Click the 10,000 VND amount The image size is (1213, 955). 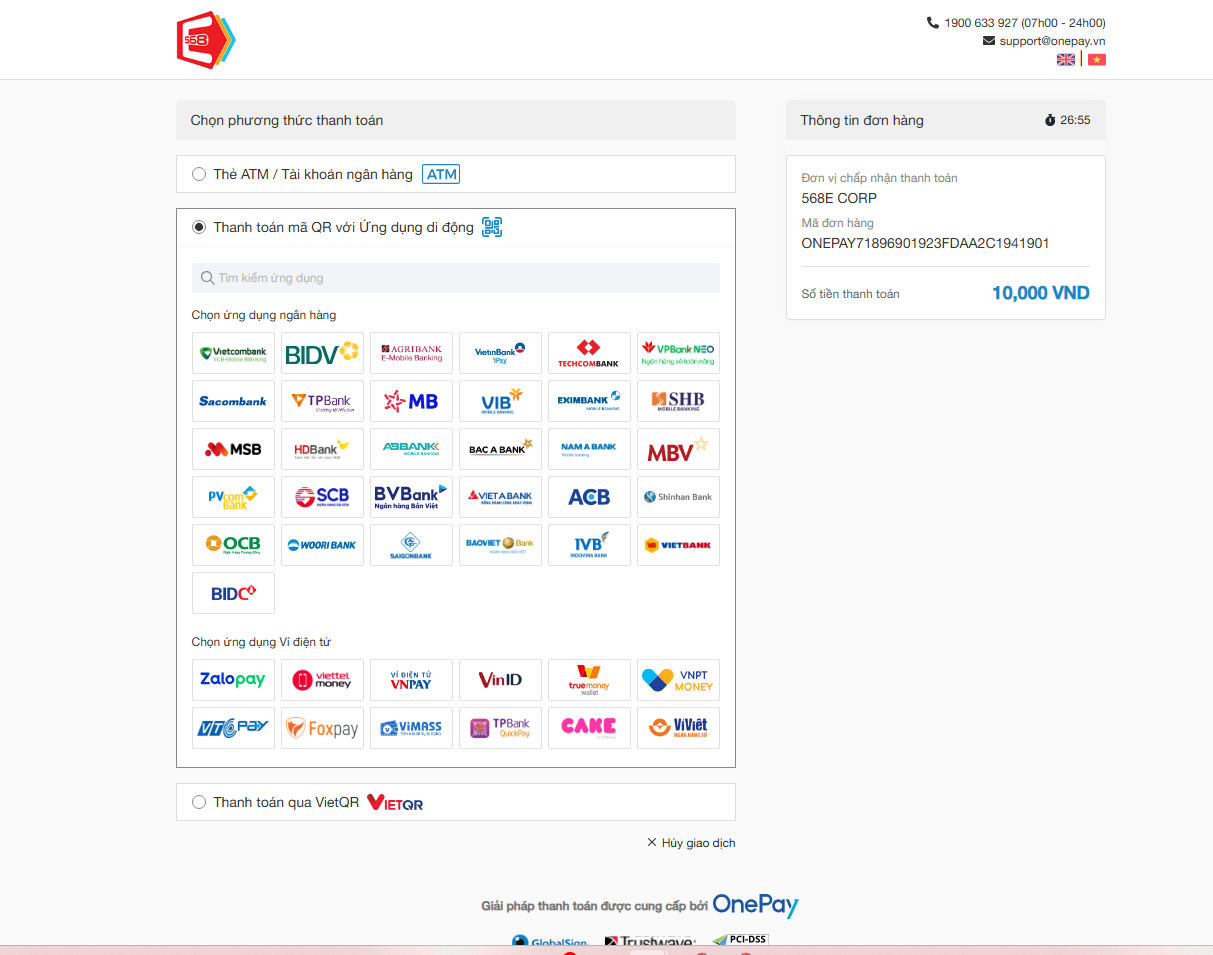1041,293
